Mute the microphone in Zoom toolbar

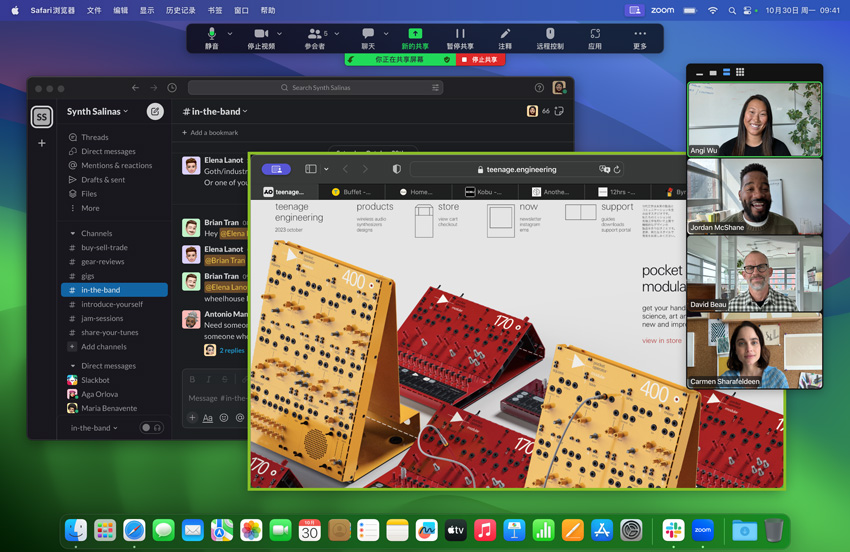click(211, 37)
